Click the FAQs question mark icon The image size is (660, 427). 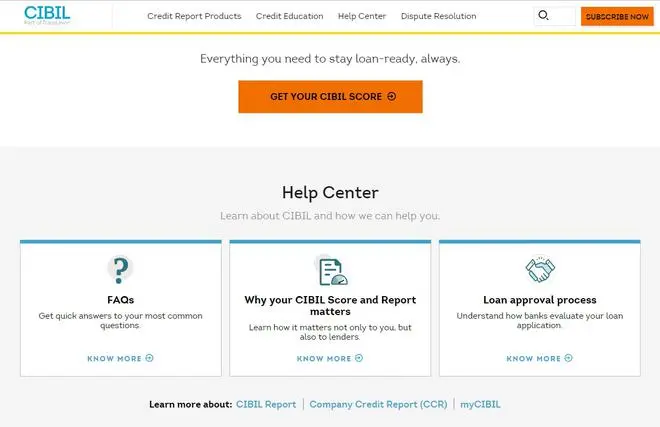coord(120,270)
